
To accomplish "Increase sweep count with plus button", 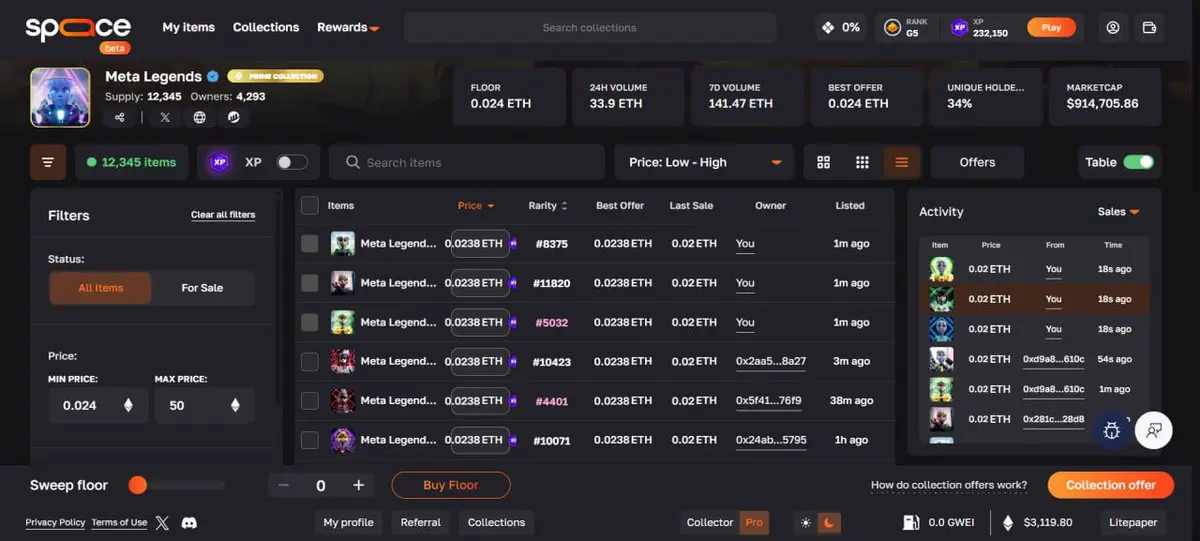I will (358, 485).
